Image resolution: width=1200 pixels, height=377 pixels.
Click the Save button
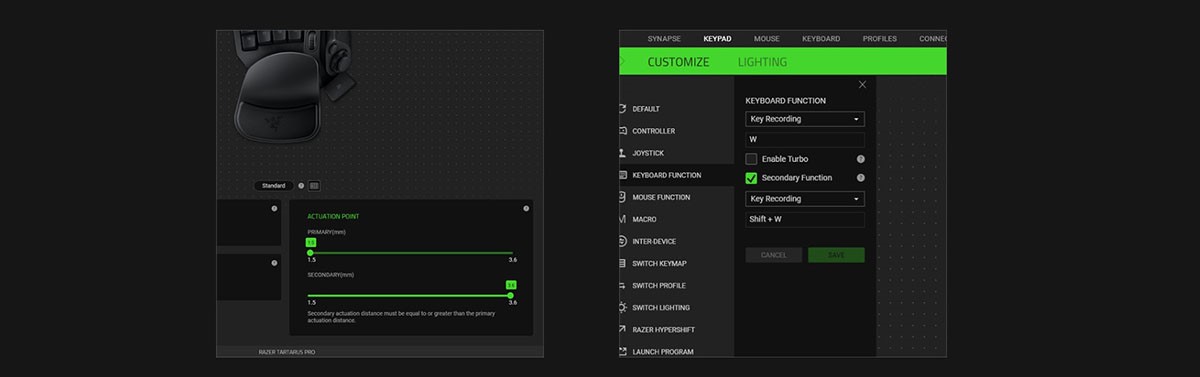coord(836,255)
